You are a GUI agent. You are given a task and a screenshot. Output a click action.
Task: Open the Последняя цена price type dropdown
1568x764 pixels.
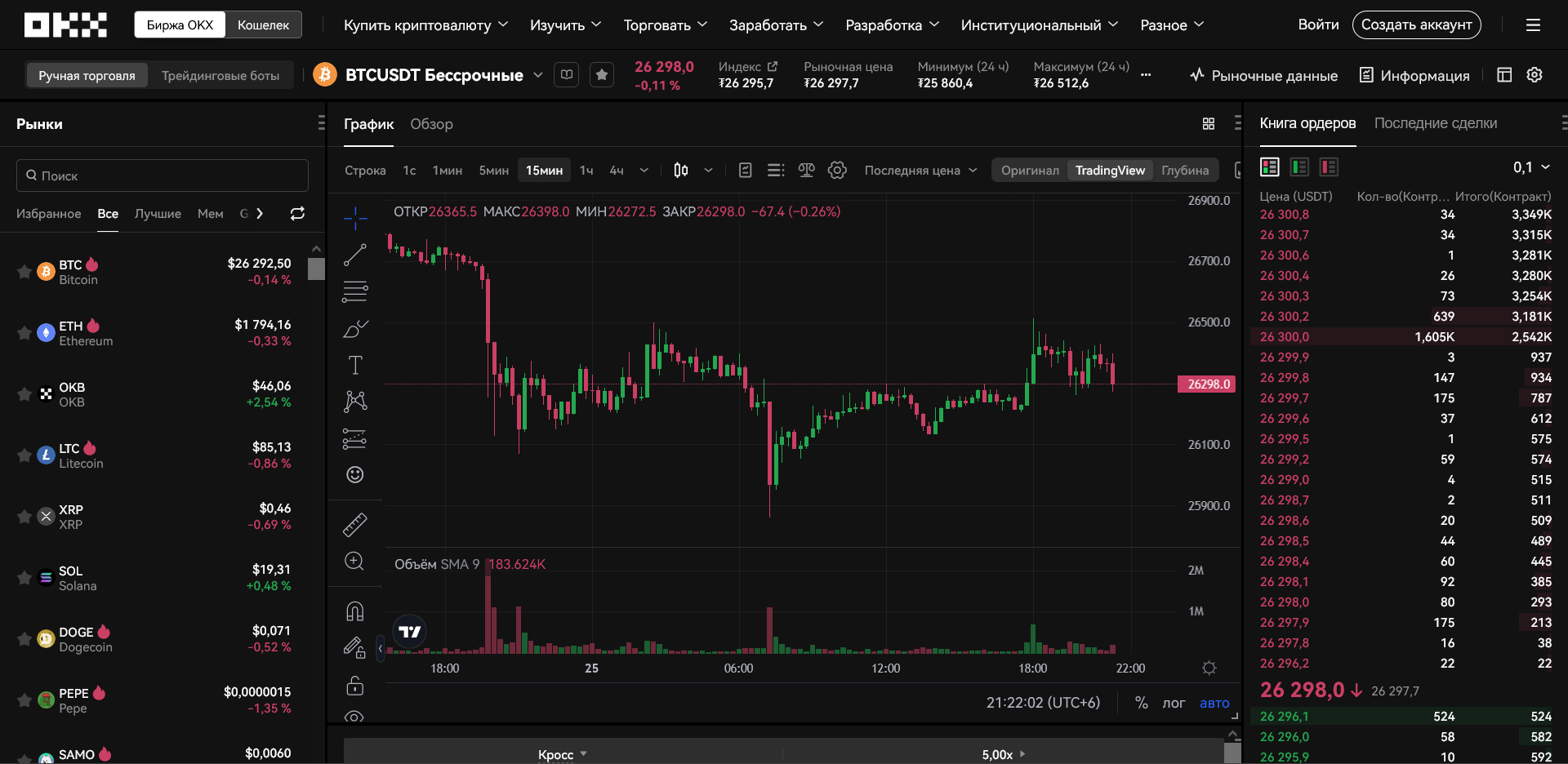pyautogui.click(x=920, y=170)
